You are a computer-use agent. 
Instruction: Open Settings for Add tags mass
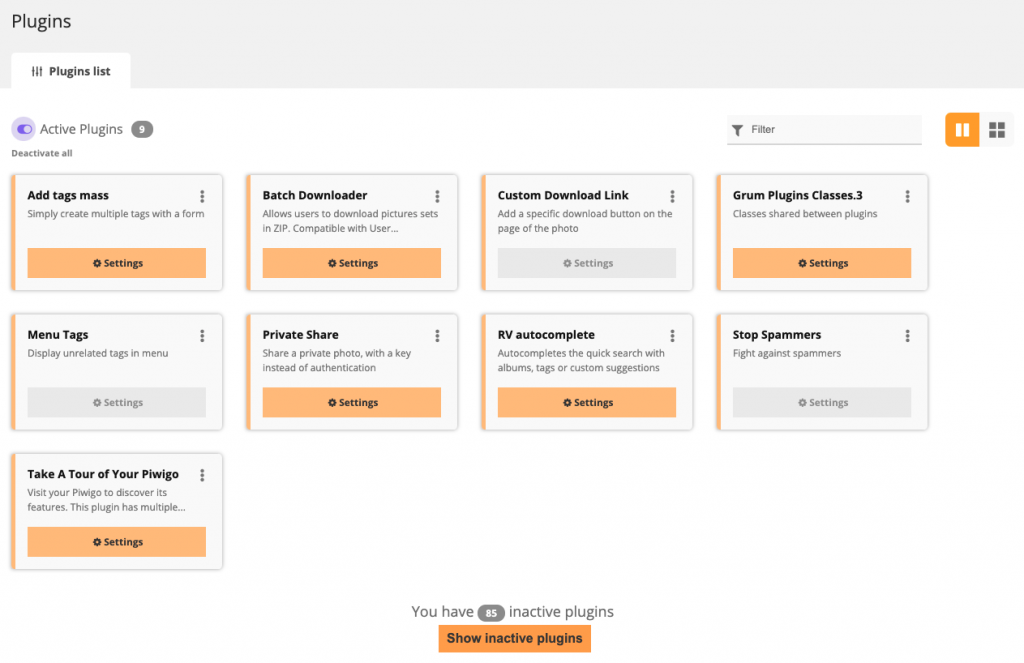tap(117, 263)
